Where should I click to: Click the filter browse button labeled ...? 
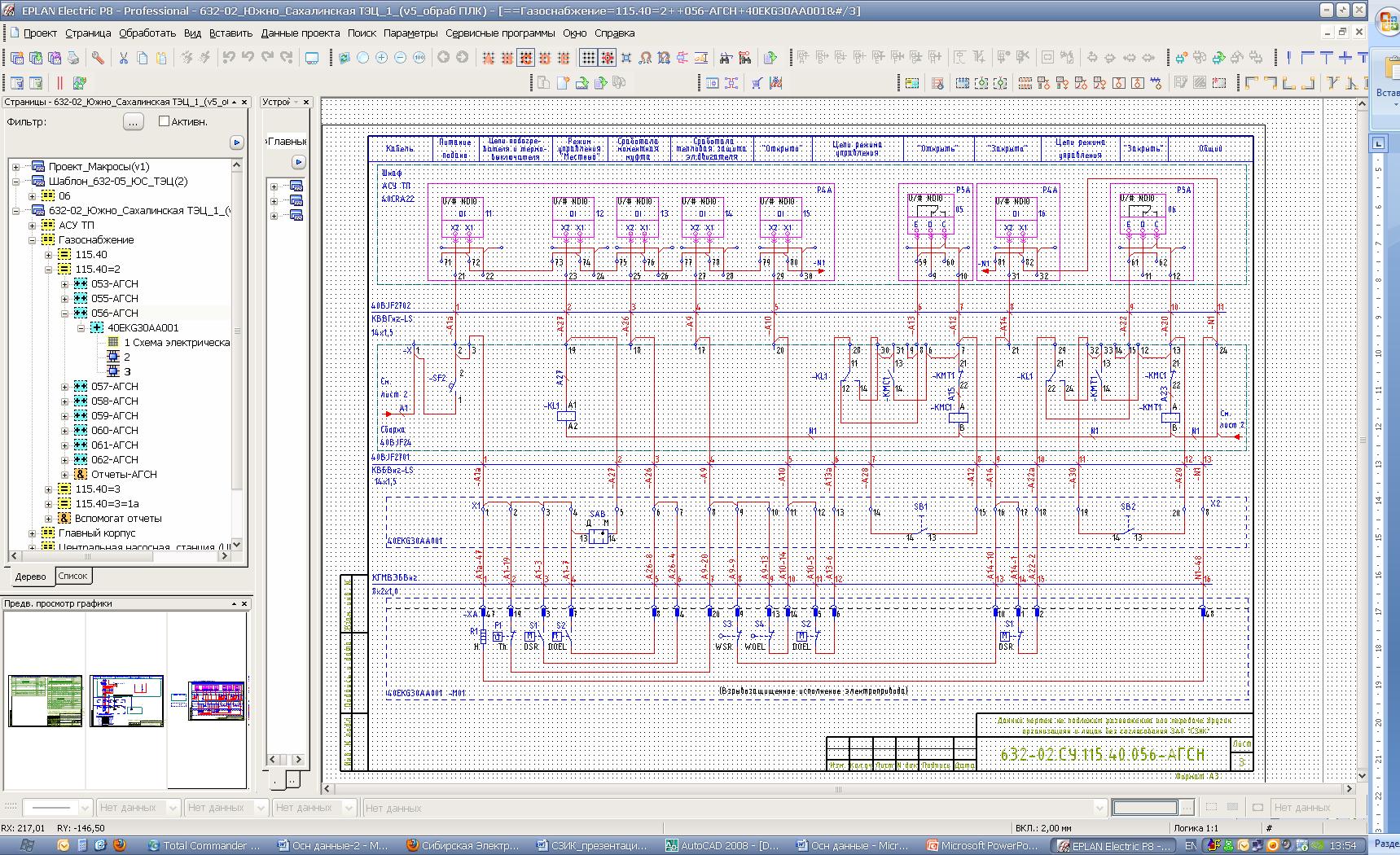click(x=133, y=121)
